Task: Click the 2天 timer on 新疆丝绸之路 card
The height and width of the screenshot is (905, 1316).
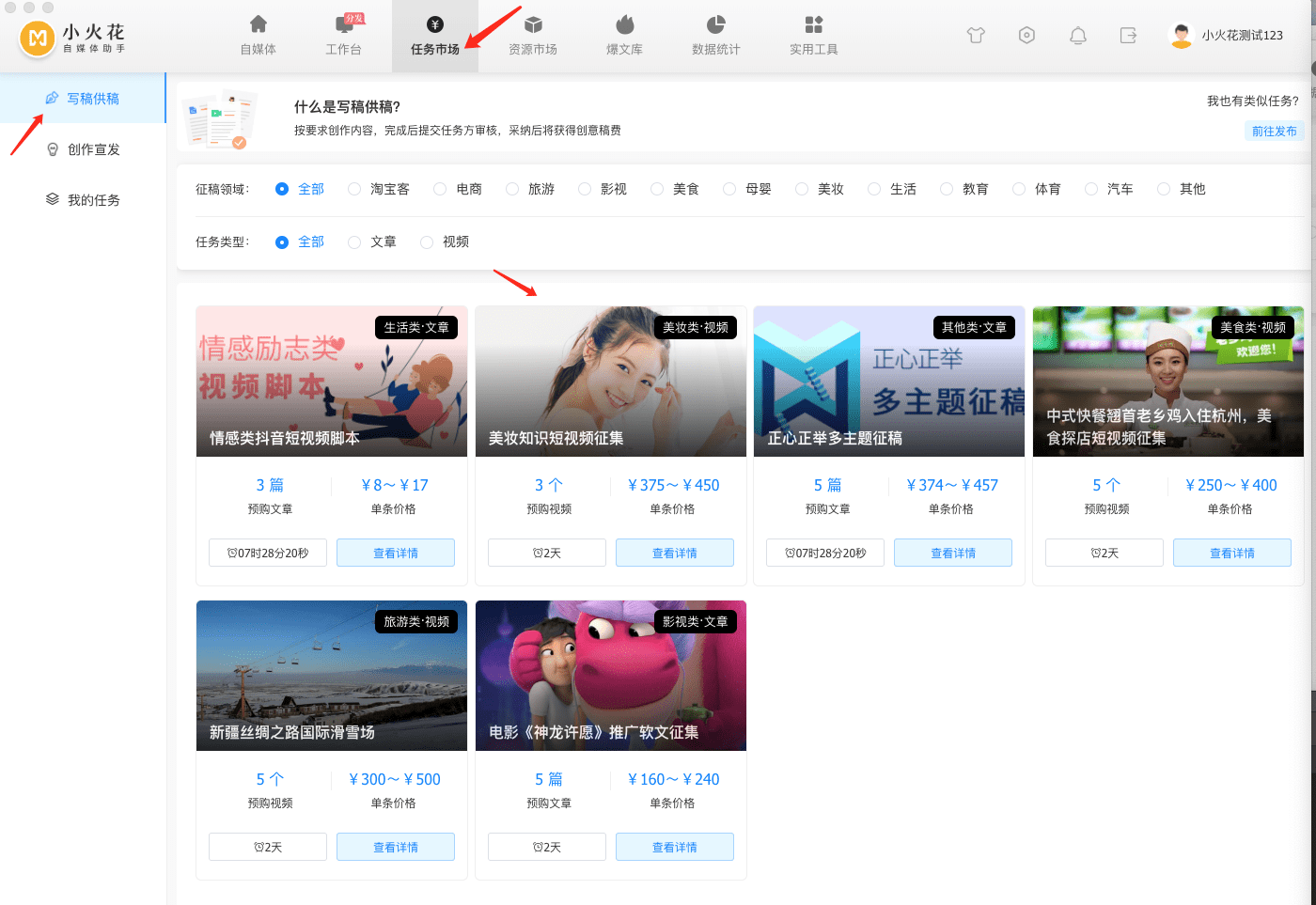Action: tap(268, 847)
